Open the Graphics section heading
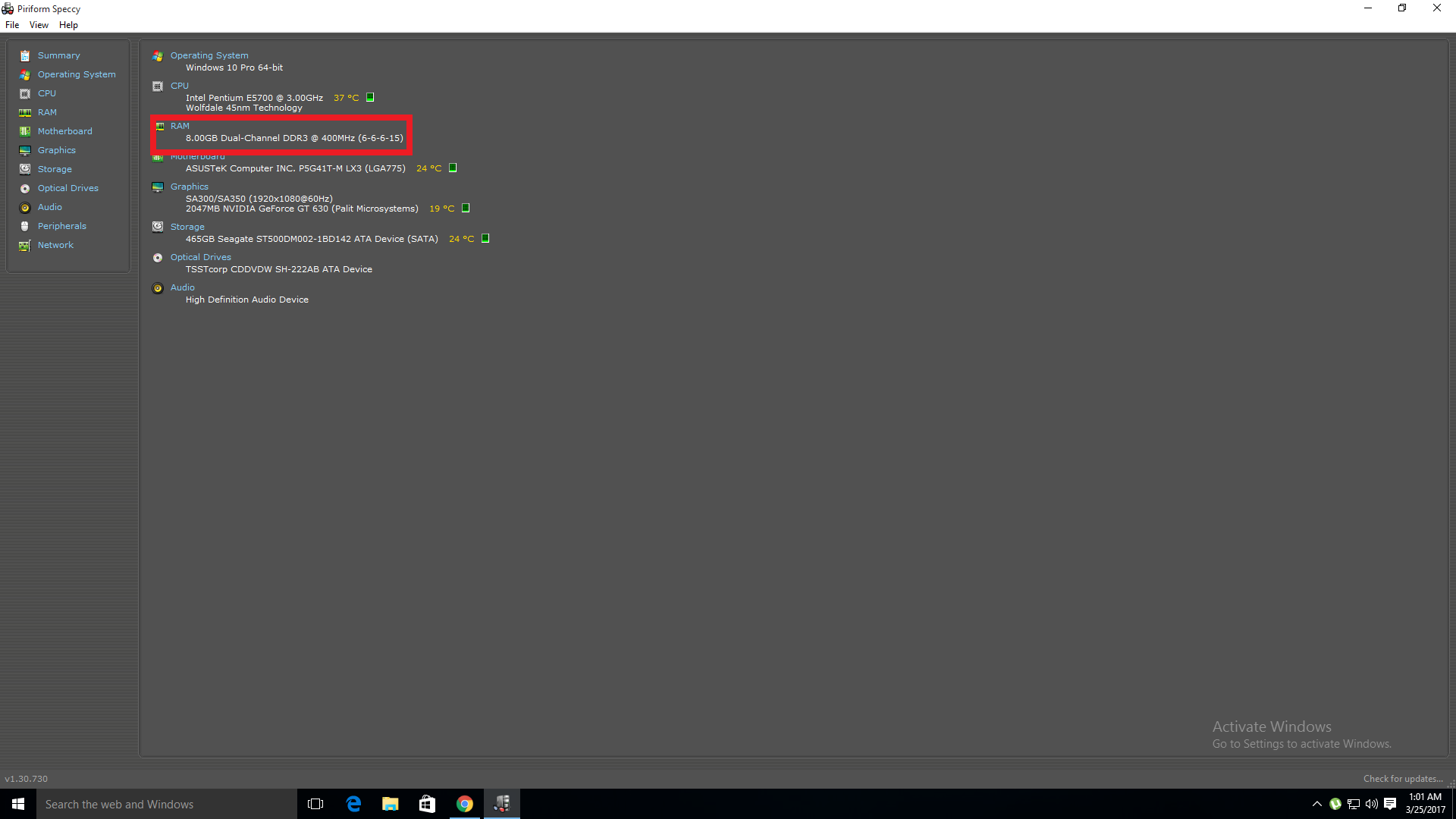 click(x=189, y=187)
